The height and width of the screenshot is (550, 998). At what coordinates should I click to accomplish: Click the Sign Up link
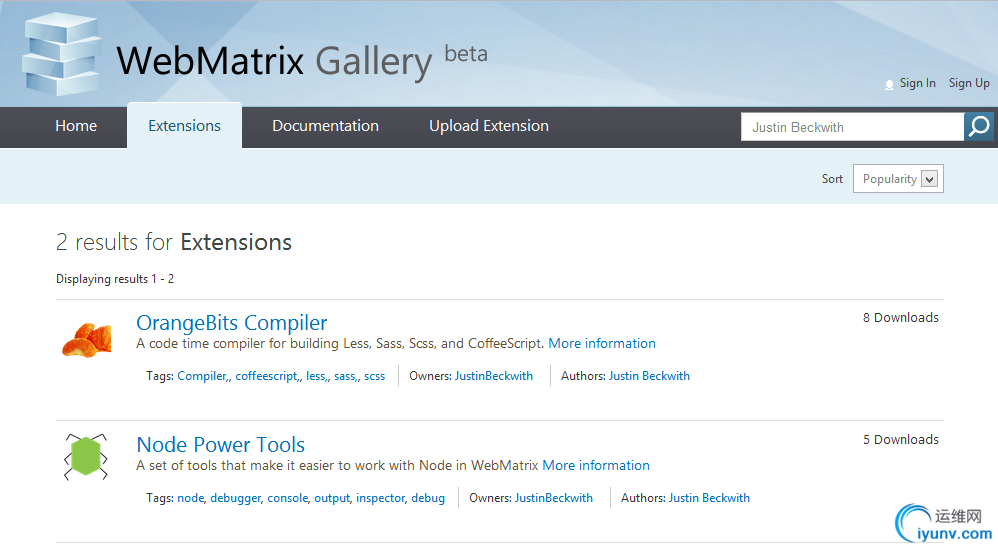[969, 83]
